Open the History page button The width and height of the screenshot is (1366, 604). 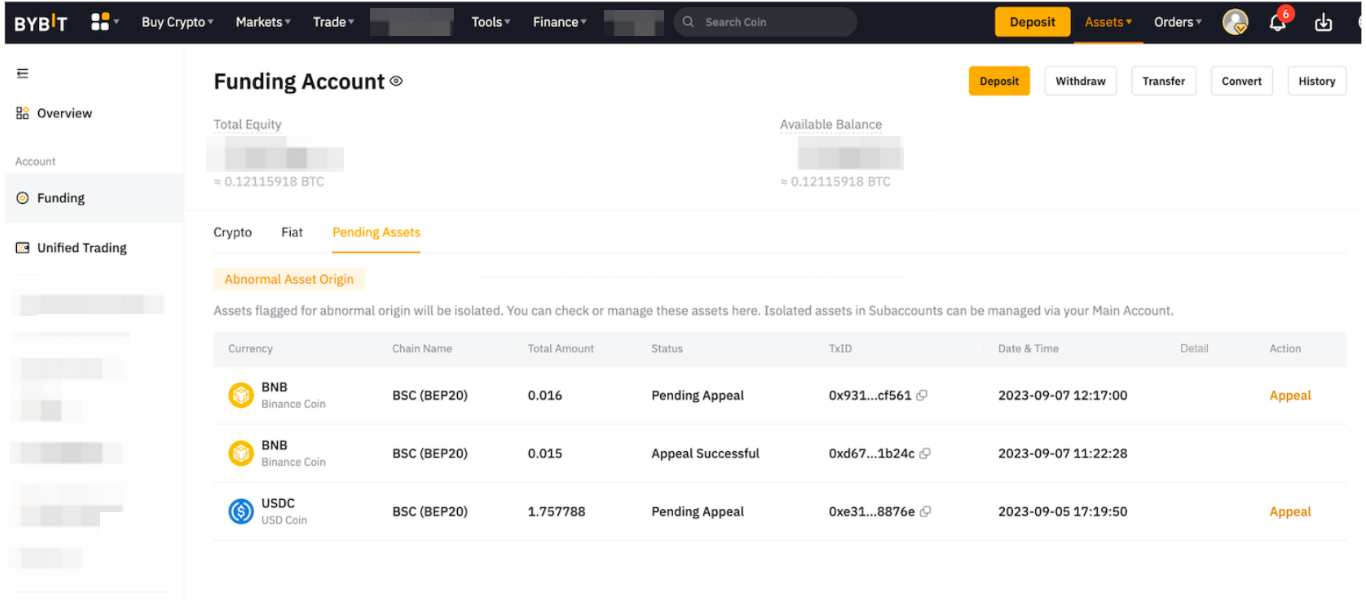[x=1316, y=81]
